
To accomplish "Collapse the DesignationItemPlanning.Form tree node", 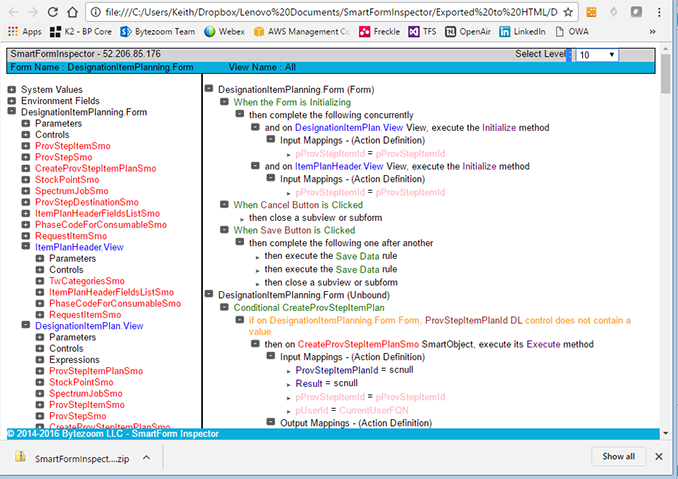I will tap(12, 111).
